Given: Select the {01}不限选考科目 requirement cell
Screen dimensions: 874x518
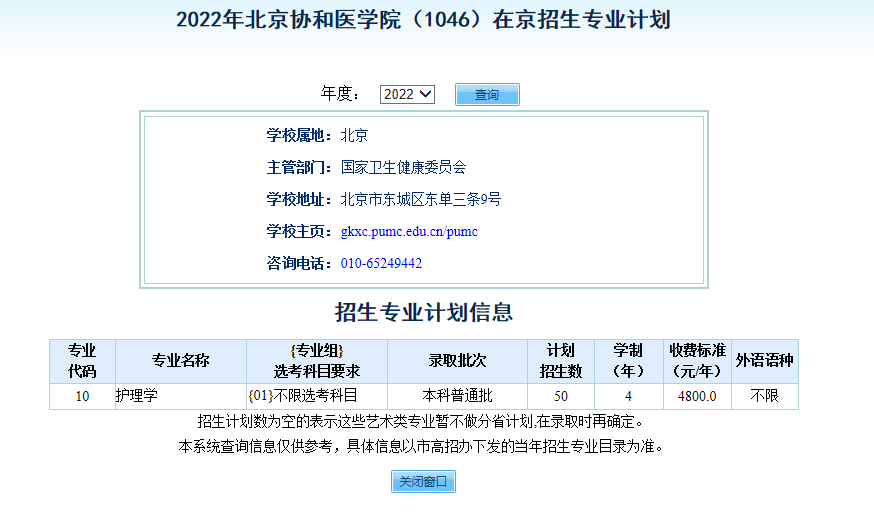Looking at the screenshot, I should pyautogui.click(x=303, y=396).
